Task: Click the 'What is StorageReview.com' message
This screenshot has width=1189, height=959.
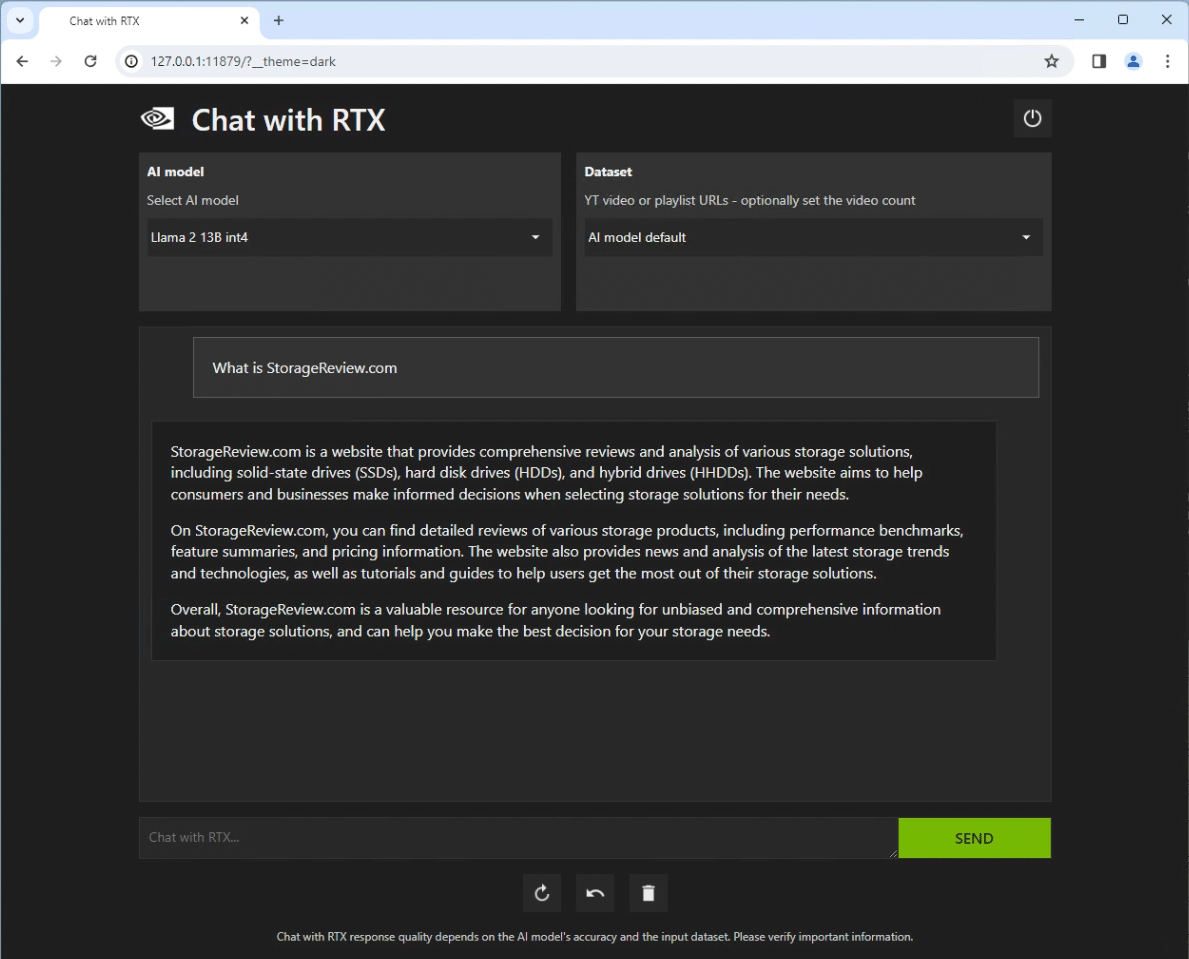Action: 616,368
